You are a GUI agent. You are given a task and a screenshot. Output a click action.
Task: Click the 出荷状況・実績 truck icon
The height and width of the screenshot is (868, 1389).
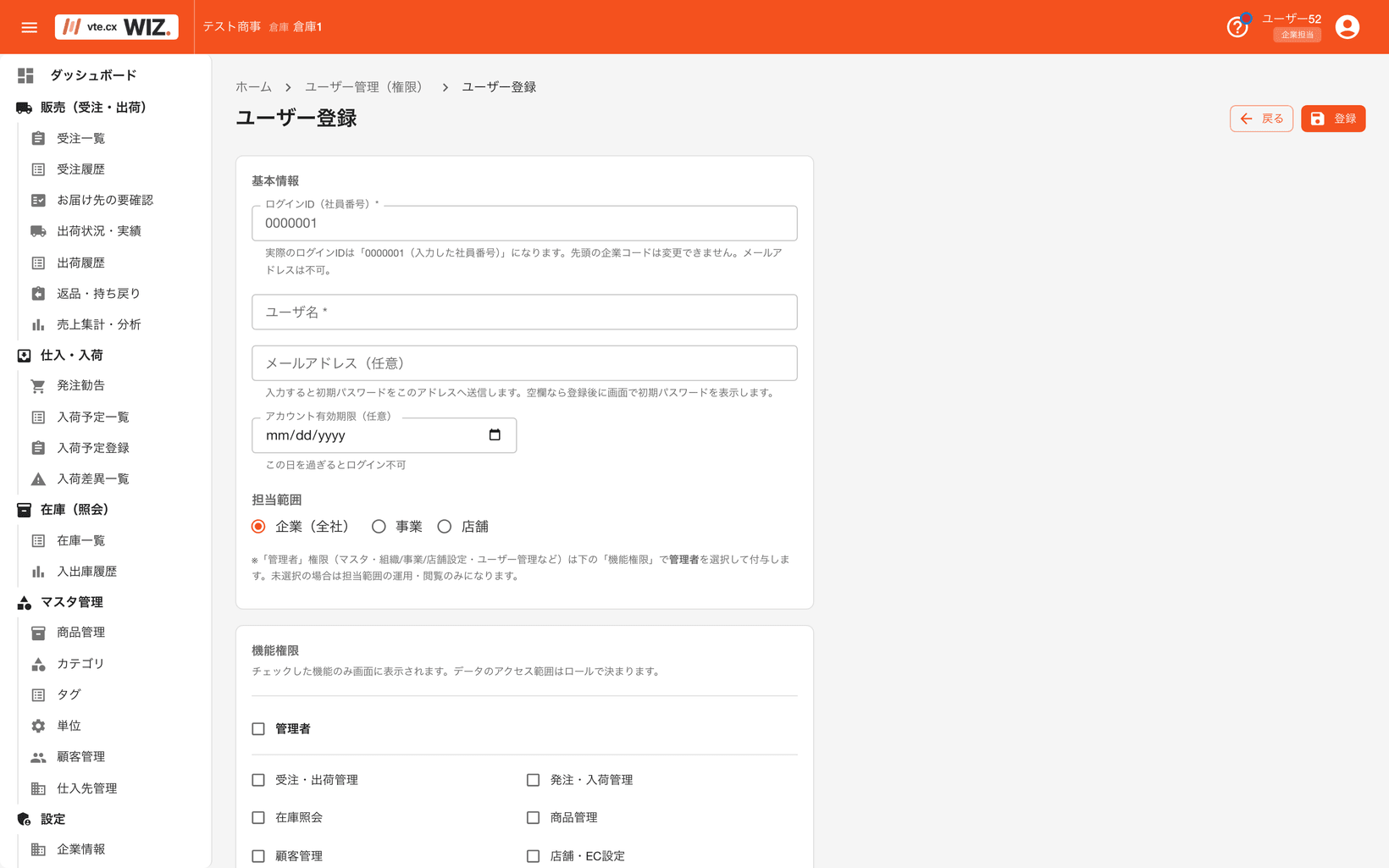point(38,231)
